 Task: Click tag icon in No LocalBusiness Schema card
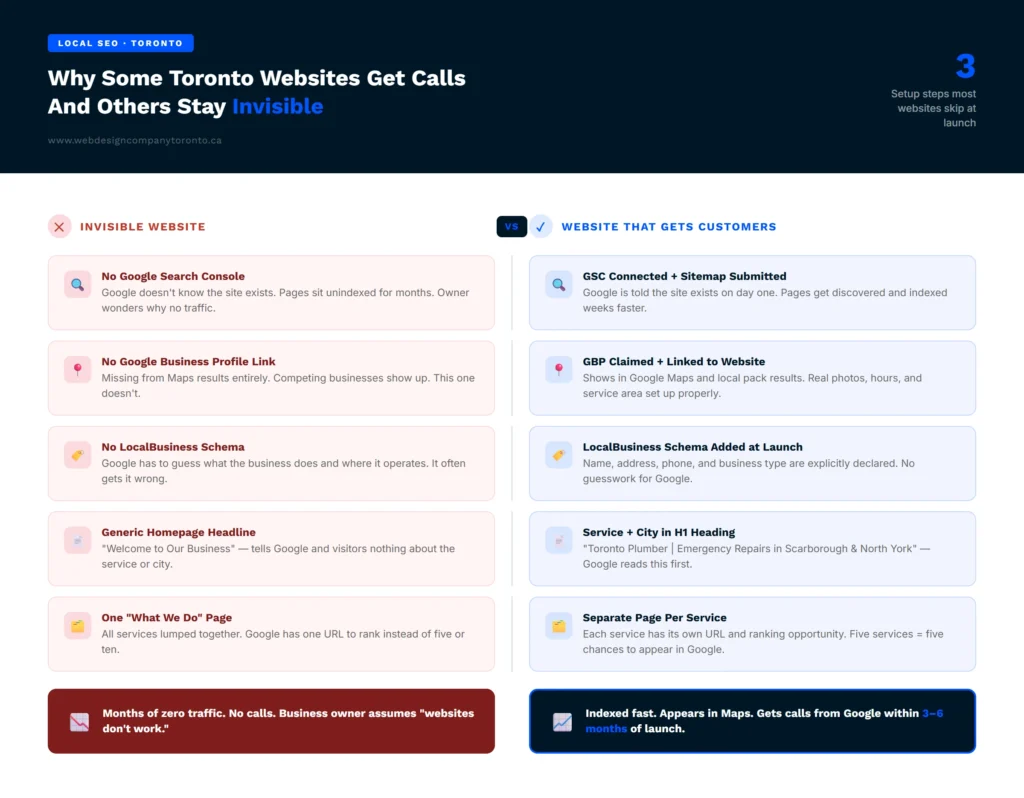(78, 455)
